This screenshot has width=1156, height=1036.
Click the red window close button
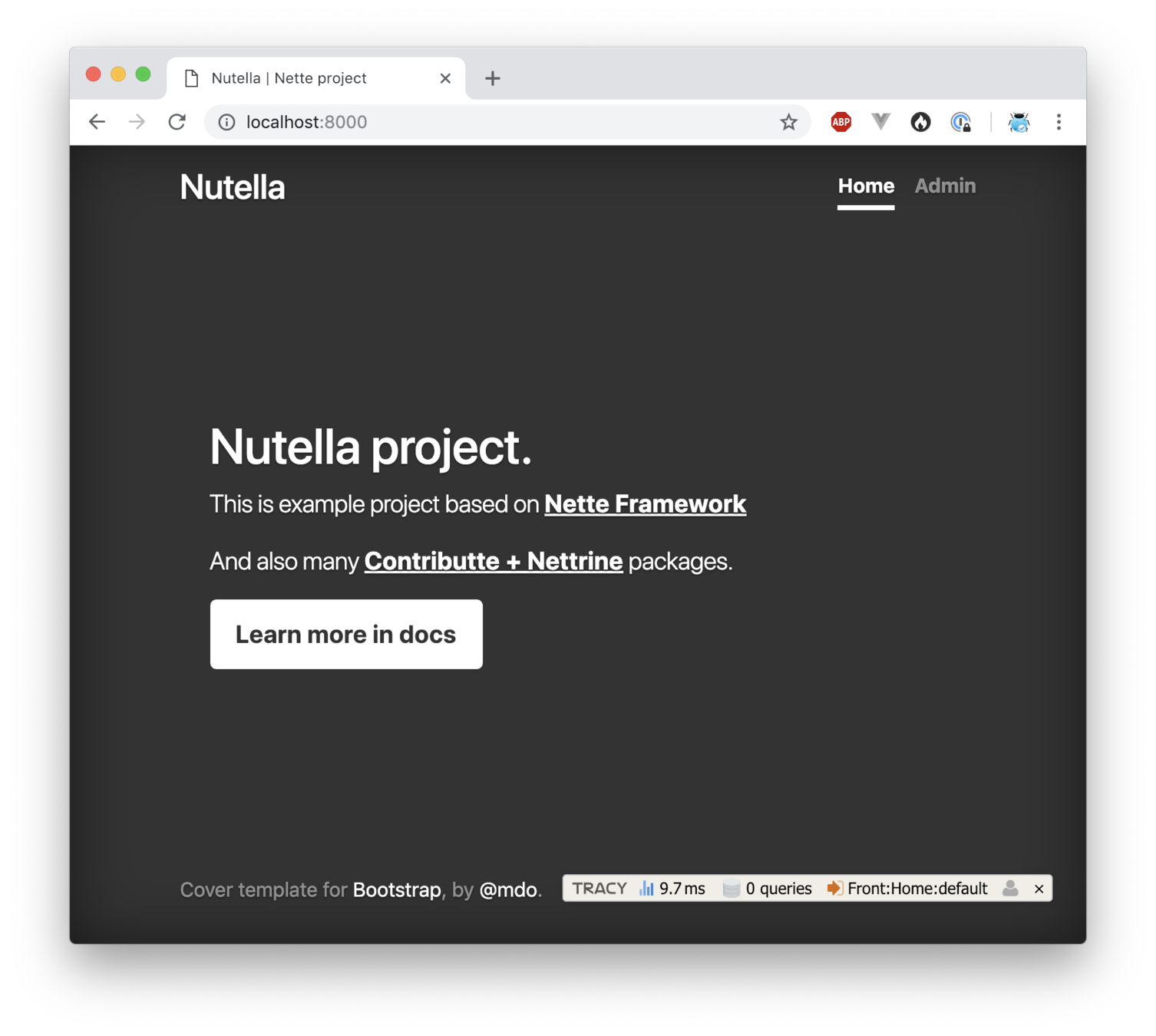click(94, 74)
